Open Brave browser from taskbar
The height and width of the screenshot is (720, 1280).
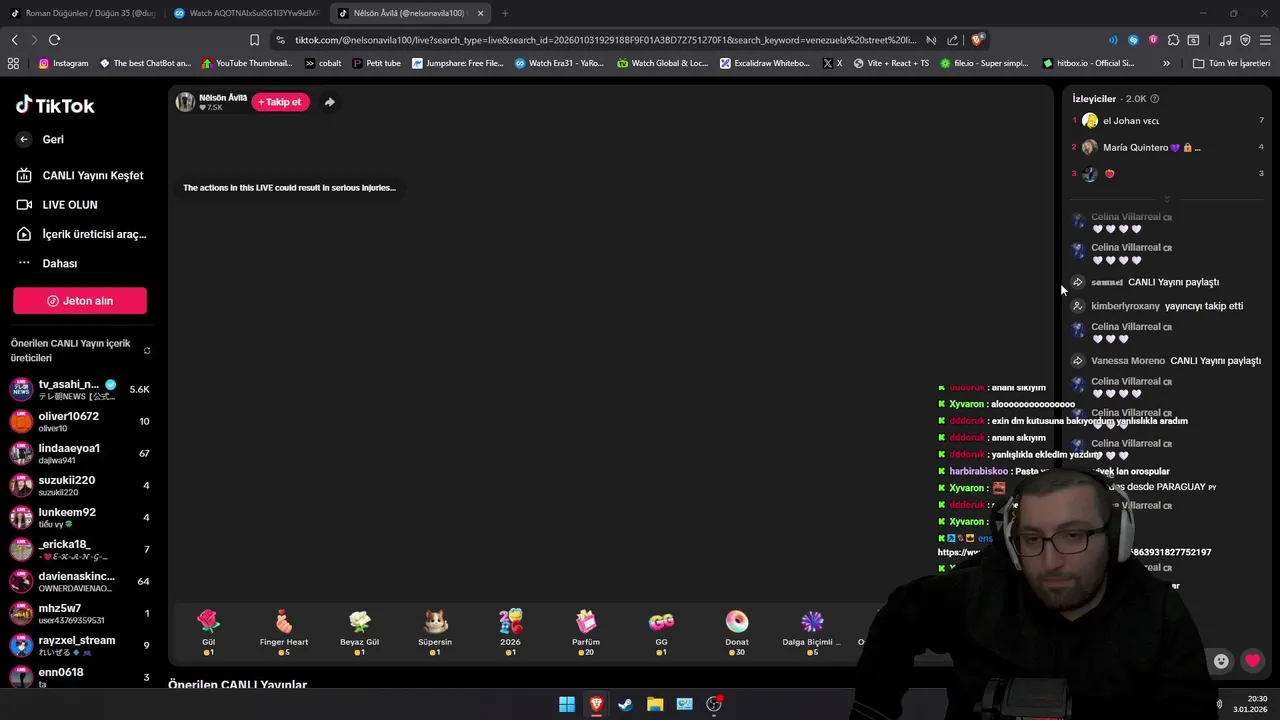click(596, 704)
